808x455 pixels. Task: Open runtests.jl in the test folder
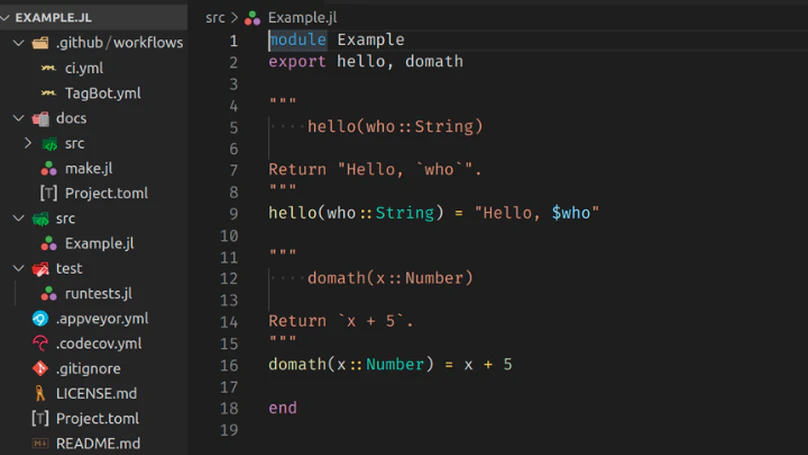[x=98, y=293]
